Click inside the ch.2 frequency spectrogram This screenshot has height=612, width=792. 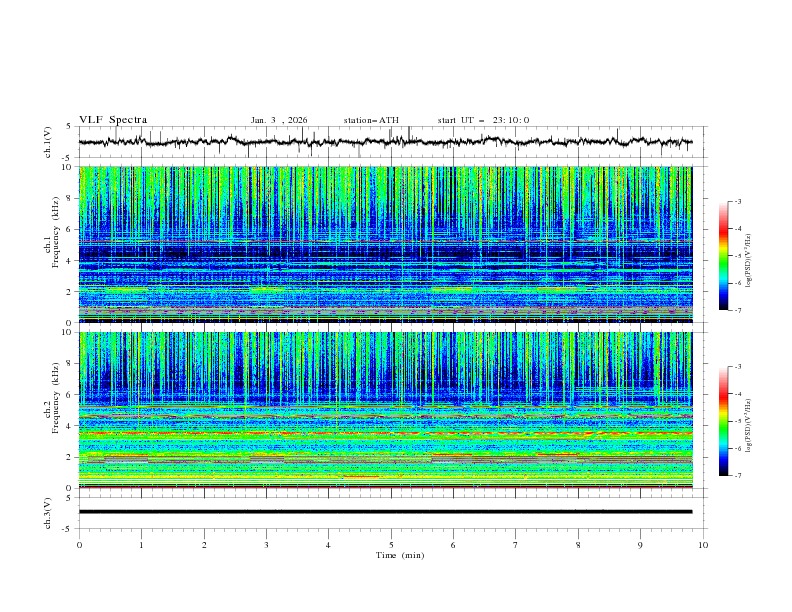[x=385, y=410]
